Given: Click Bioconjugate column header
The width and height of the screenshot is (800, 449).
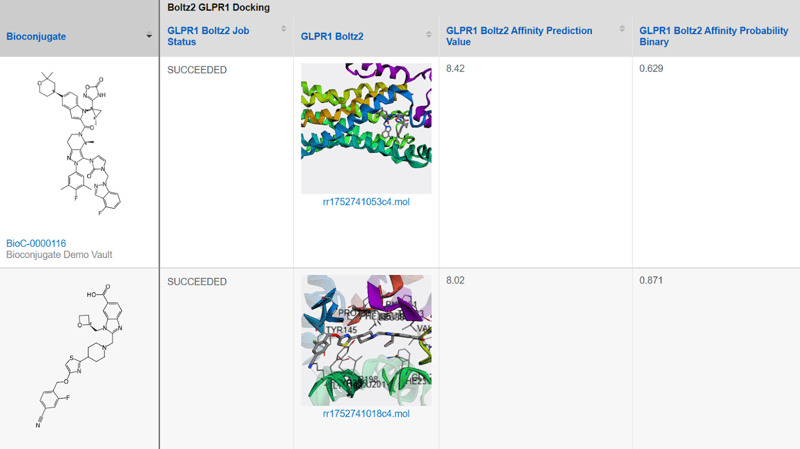Looking at the screenshot, I should [x=36, y=36].
